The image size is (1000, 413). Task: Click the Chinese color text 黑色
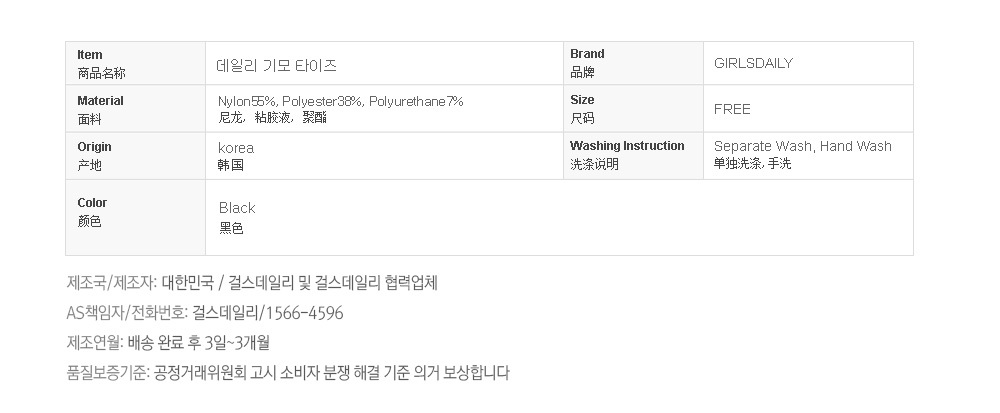coord(231,228)
